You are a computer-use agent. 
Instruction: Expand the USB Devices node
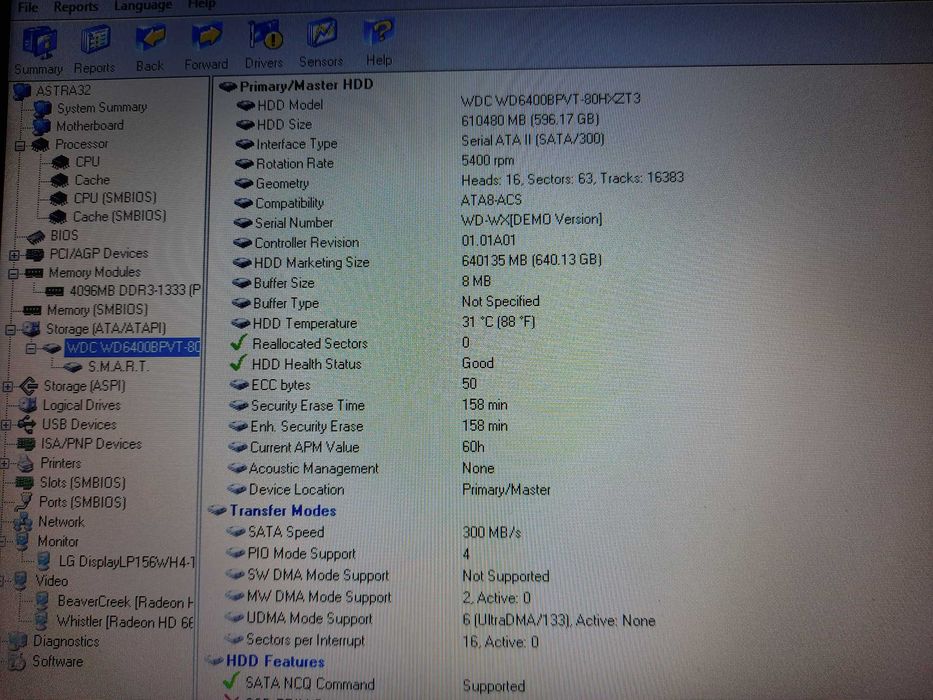[5, 425]
